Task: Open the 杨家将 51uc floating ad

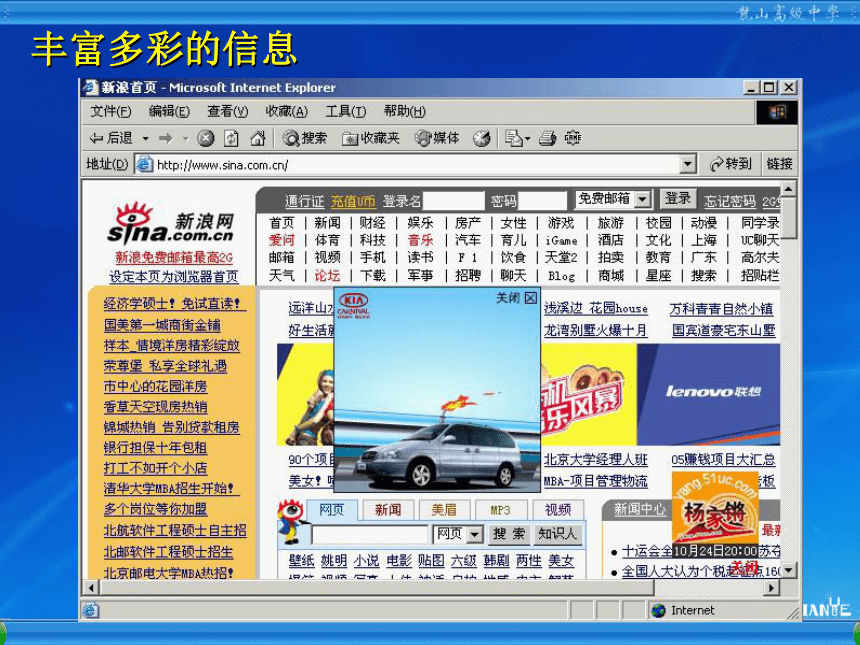Action: click(x=715, y=508)
